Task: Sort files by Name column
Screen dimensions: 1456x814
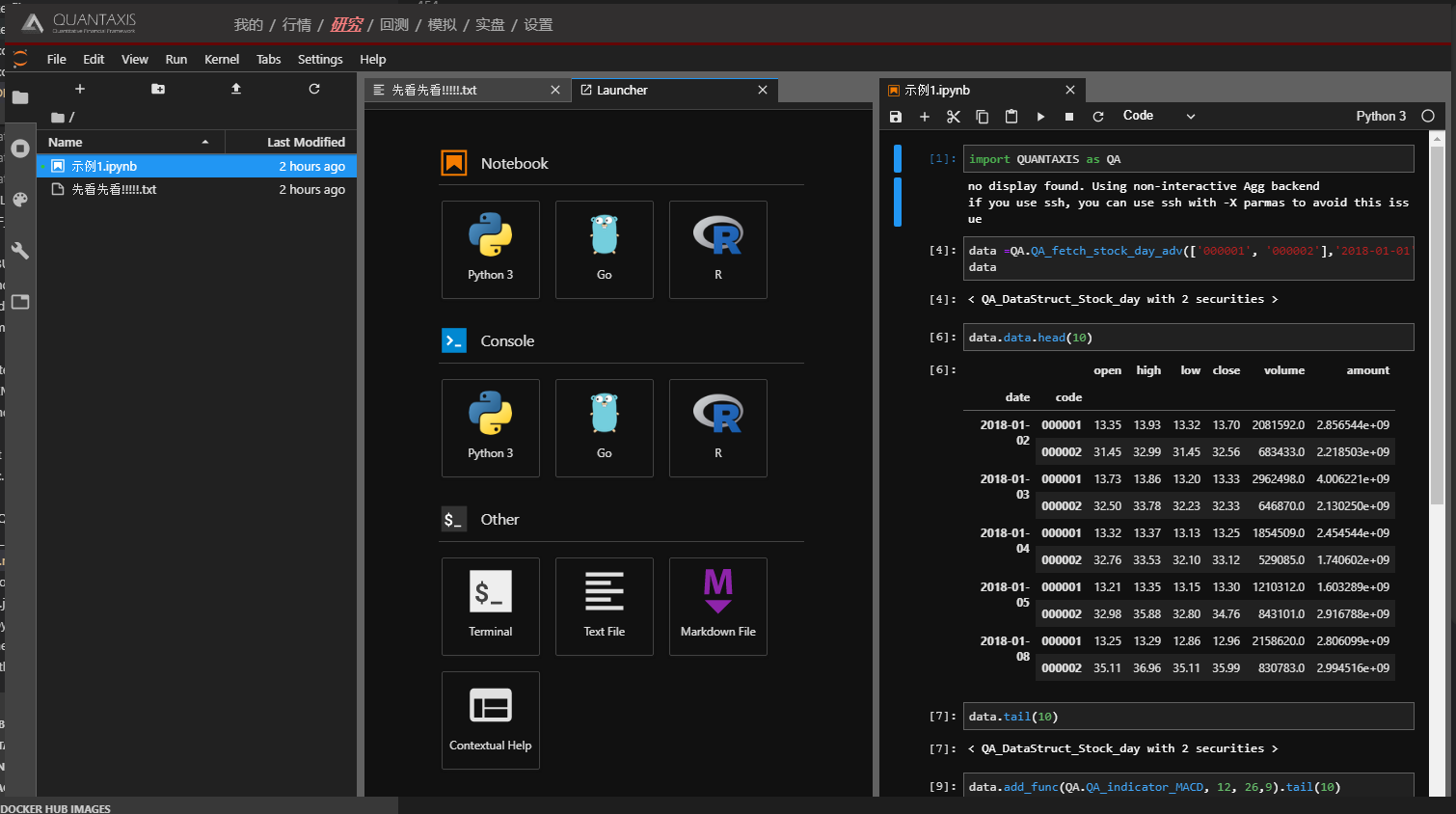Action: (130, 142)
